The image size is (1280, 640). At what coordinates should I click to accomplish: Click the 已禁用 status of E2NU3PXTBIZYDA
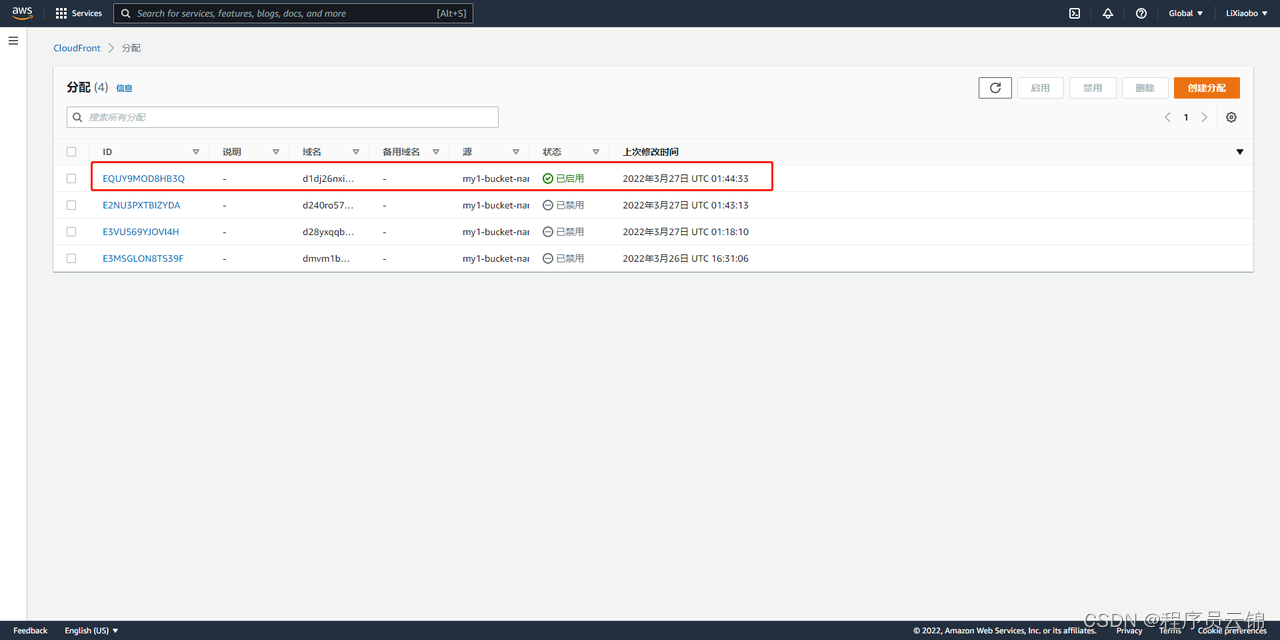pyautogui.click(x=564, y=205)
